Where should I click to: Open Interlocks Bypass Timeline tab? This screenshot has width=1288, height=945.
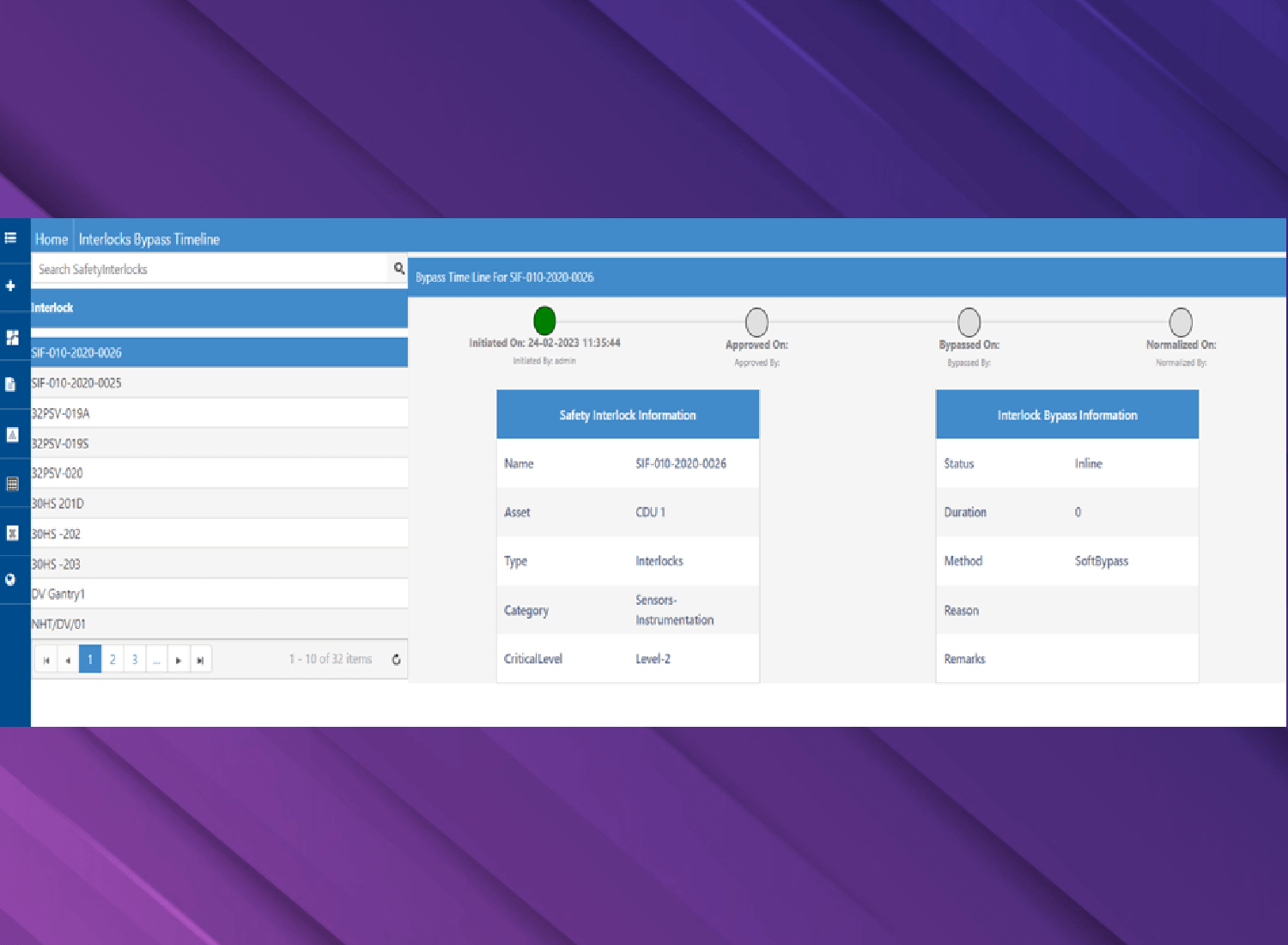click(x=149, y=240)
